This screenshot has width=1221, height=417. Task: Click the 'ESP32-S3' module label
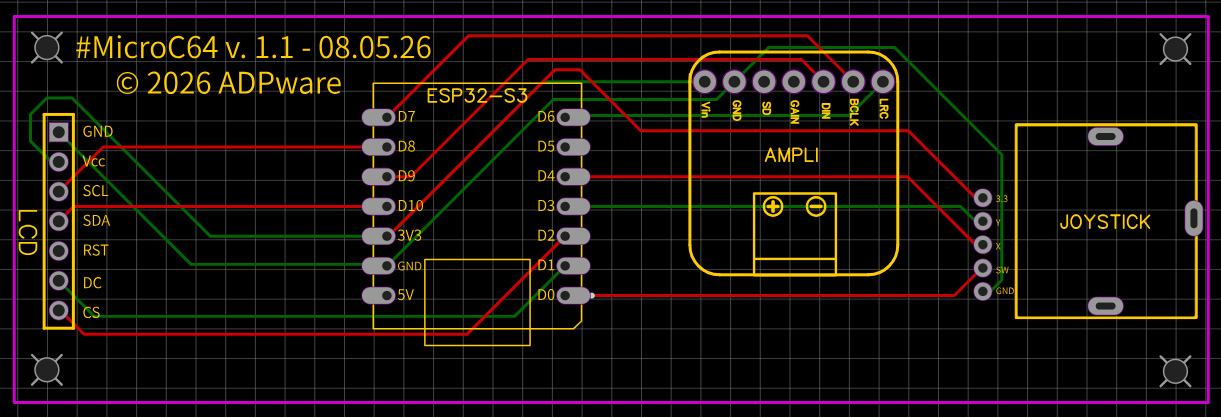(476, 96)
